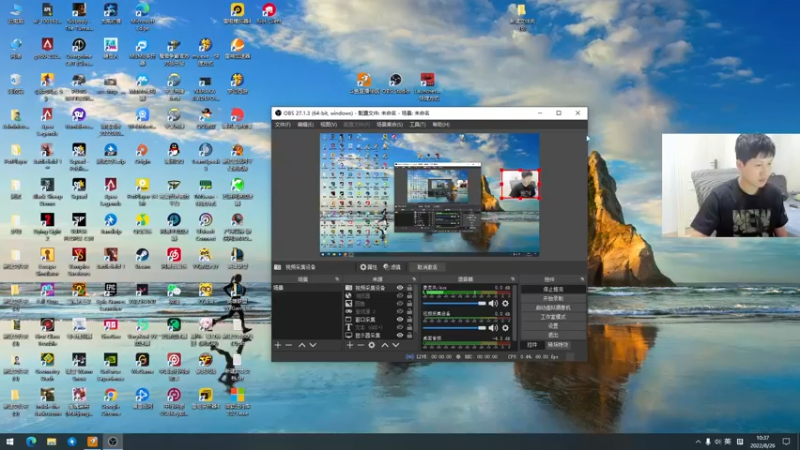Open QQ penguin desktop icon

tap(174, 154)
